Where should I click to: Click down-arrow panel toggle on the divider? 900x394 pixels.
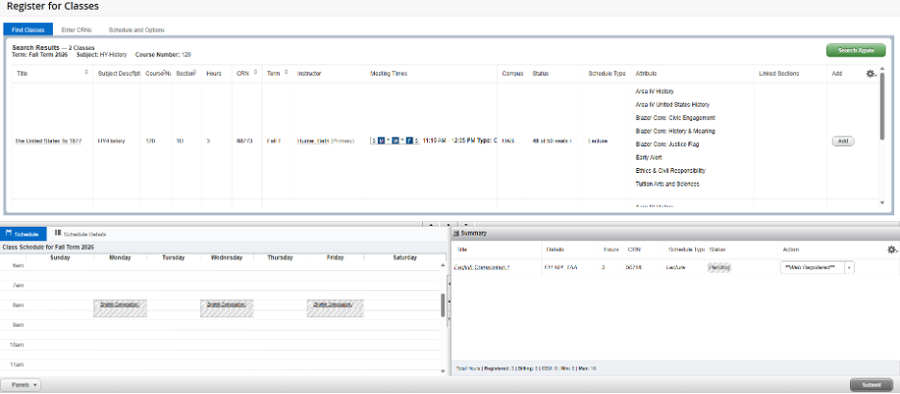pyautogui.click(x=466, y=225)
